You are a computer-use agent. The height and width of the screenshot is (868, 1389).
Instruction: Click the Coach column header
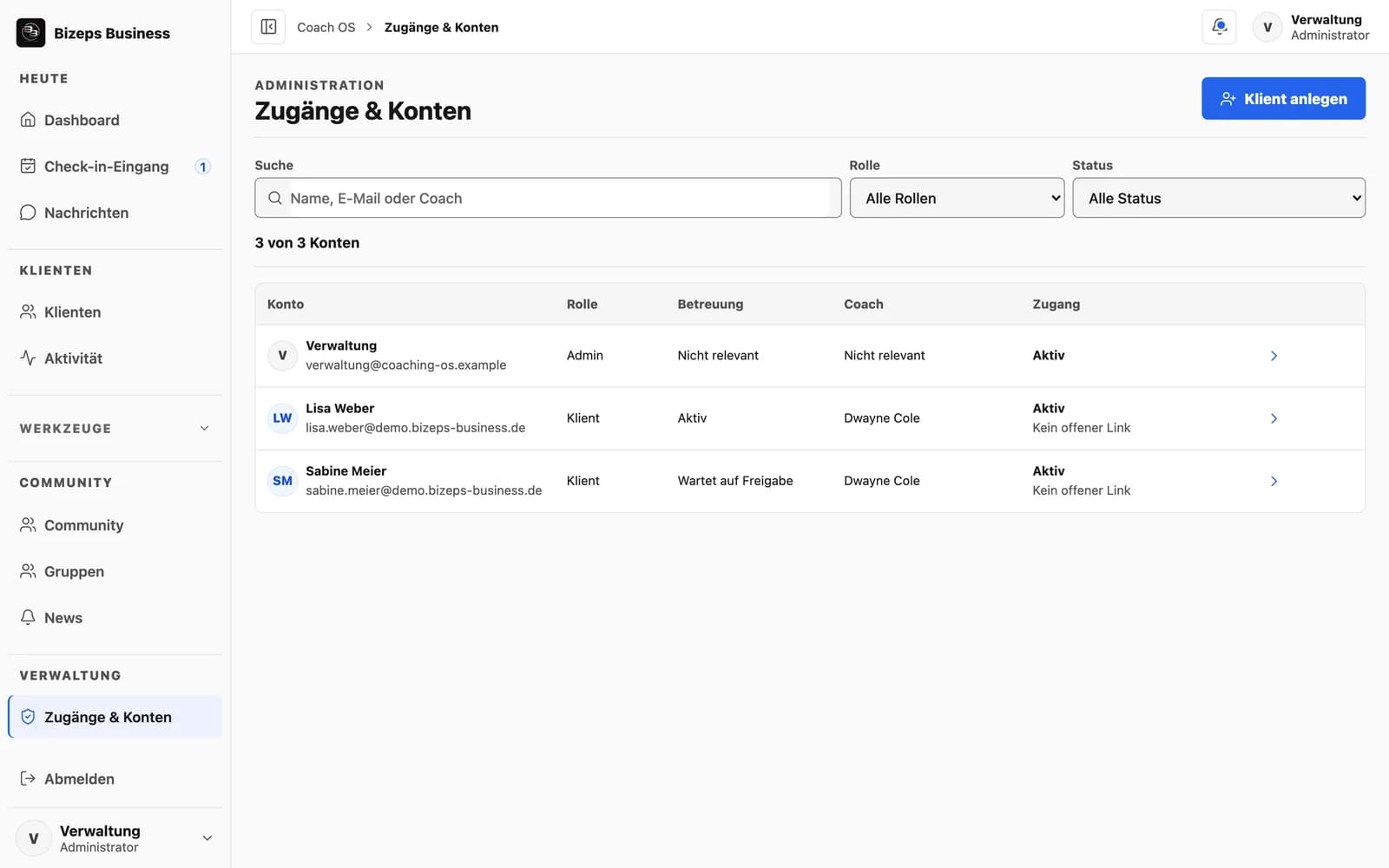(x=863, y=304)
